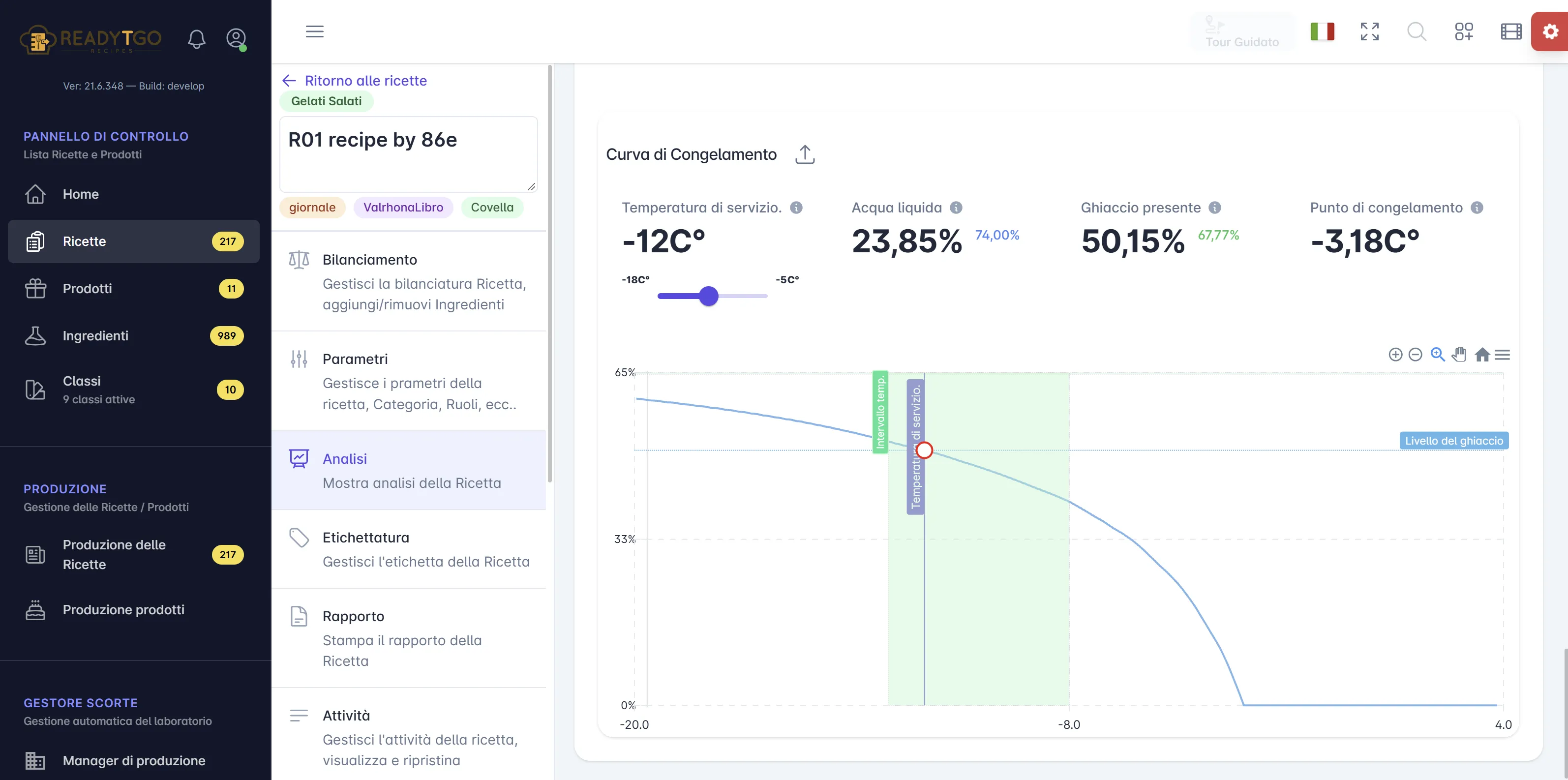Open Classi in the sidebar

(x=134, y=390)
